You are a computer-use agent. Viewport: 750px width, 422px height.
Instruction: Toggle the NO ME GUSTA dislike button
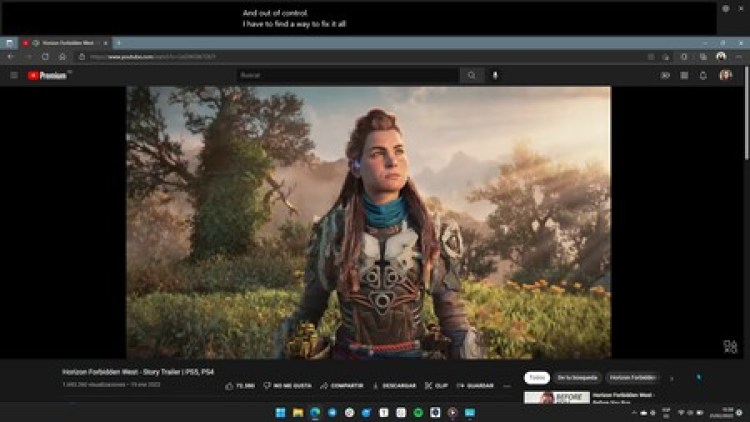(287, 386)
